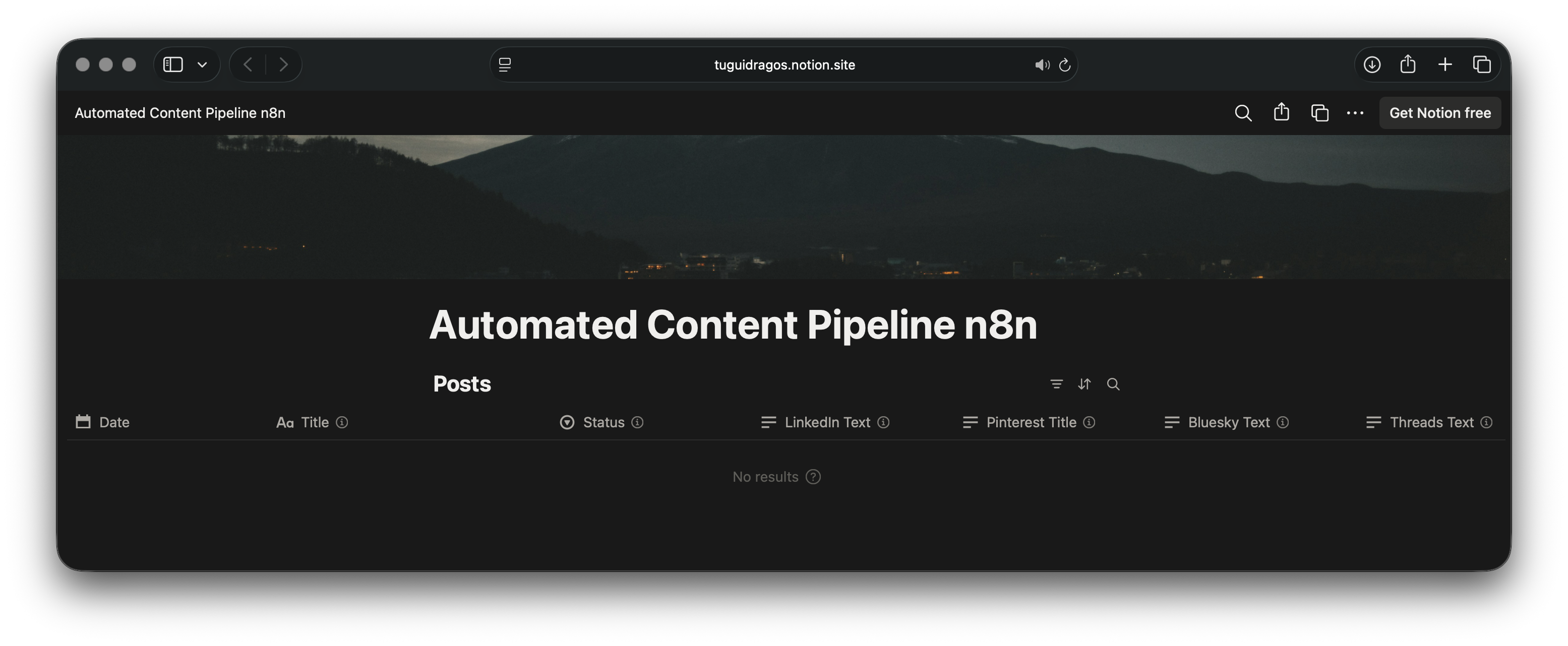
Task: Show info for the Title column
Action: [x=342, y=422]
